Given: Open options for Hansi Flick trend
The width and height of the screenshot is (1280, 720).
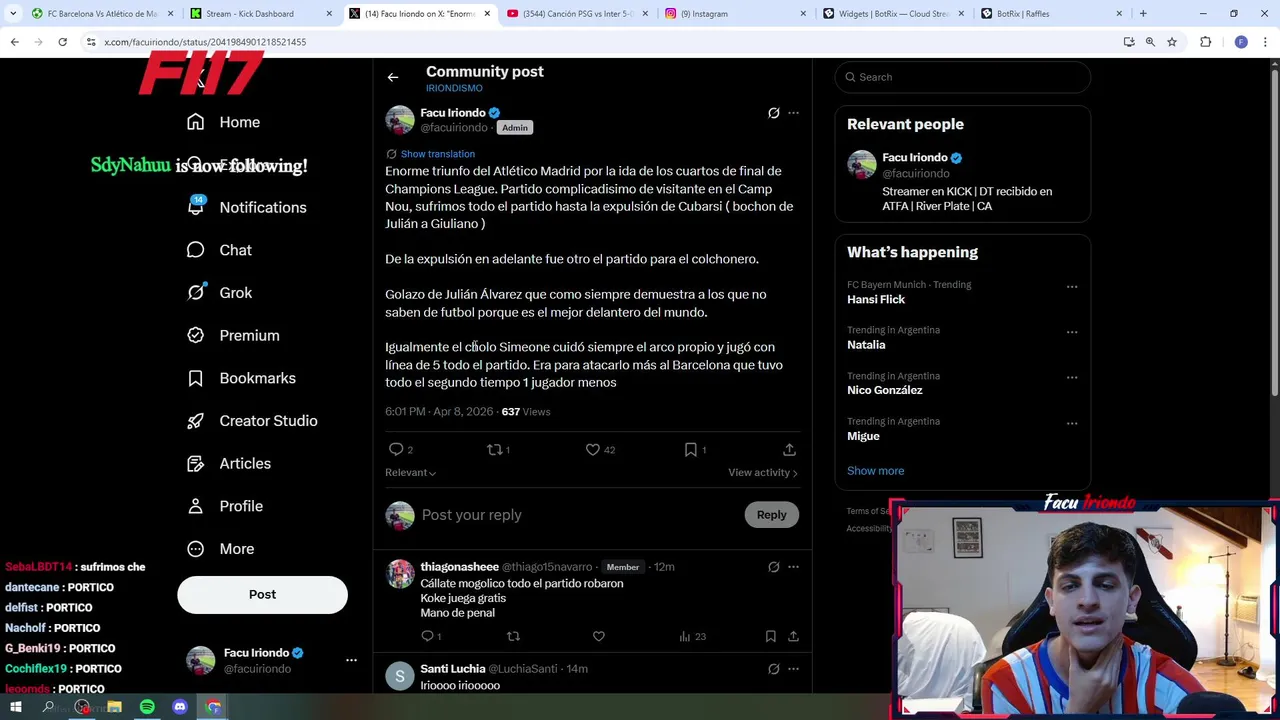Looking at the screenshot, I should (1072, 287).
